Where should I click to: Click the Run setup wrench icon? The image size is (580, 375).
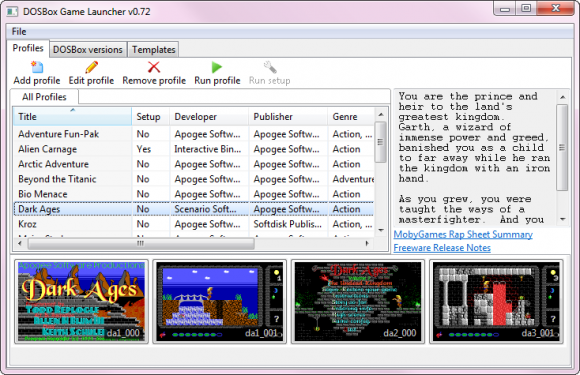click(x=270, y=67)
